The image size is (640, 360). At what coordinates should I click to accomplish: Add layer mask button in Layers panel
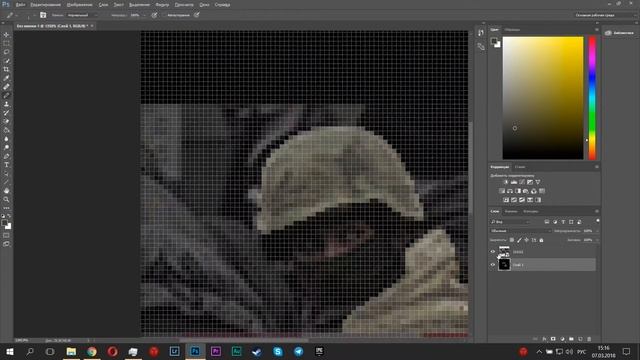point(553,339)
